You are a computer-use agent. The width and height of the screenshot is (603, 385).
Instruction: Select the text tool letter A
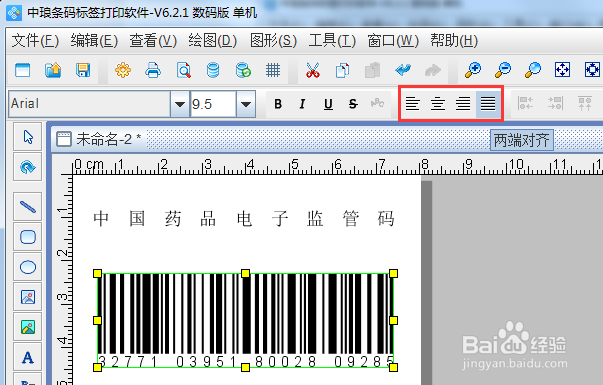[28, 357]
